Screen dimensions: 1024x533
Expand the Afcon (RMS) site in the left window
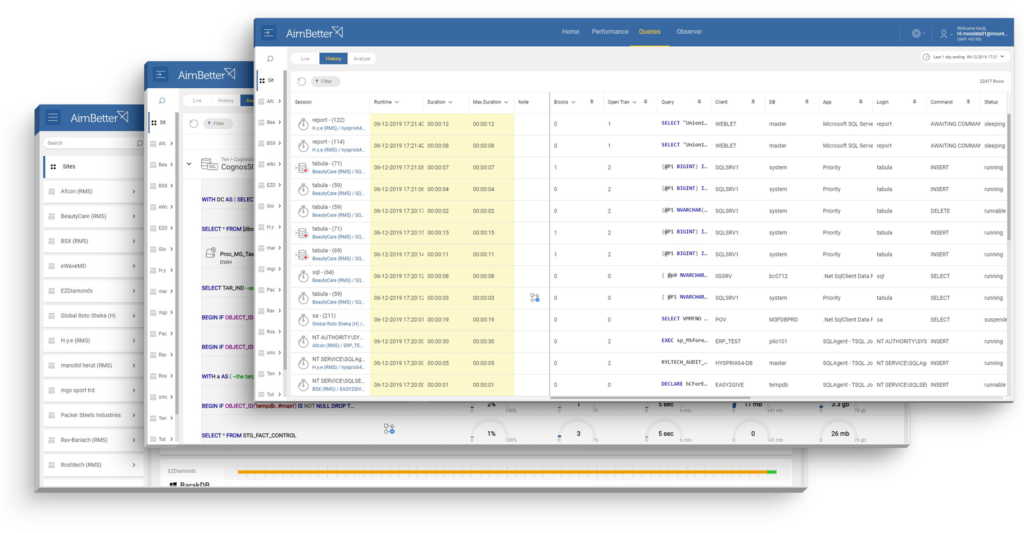[134, 191]
